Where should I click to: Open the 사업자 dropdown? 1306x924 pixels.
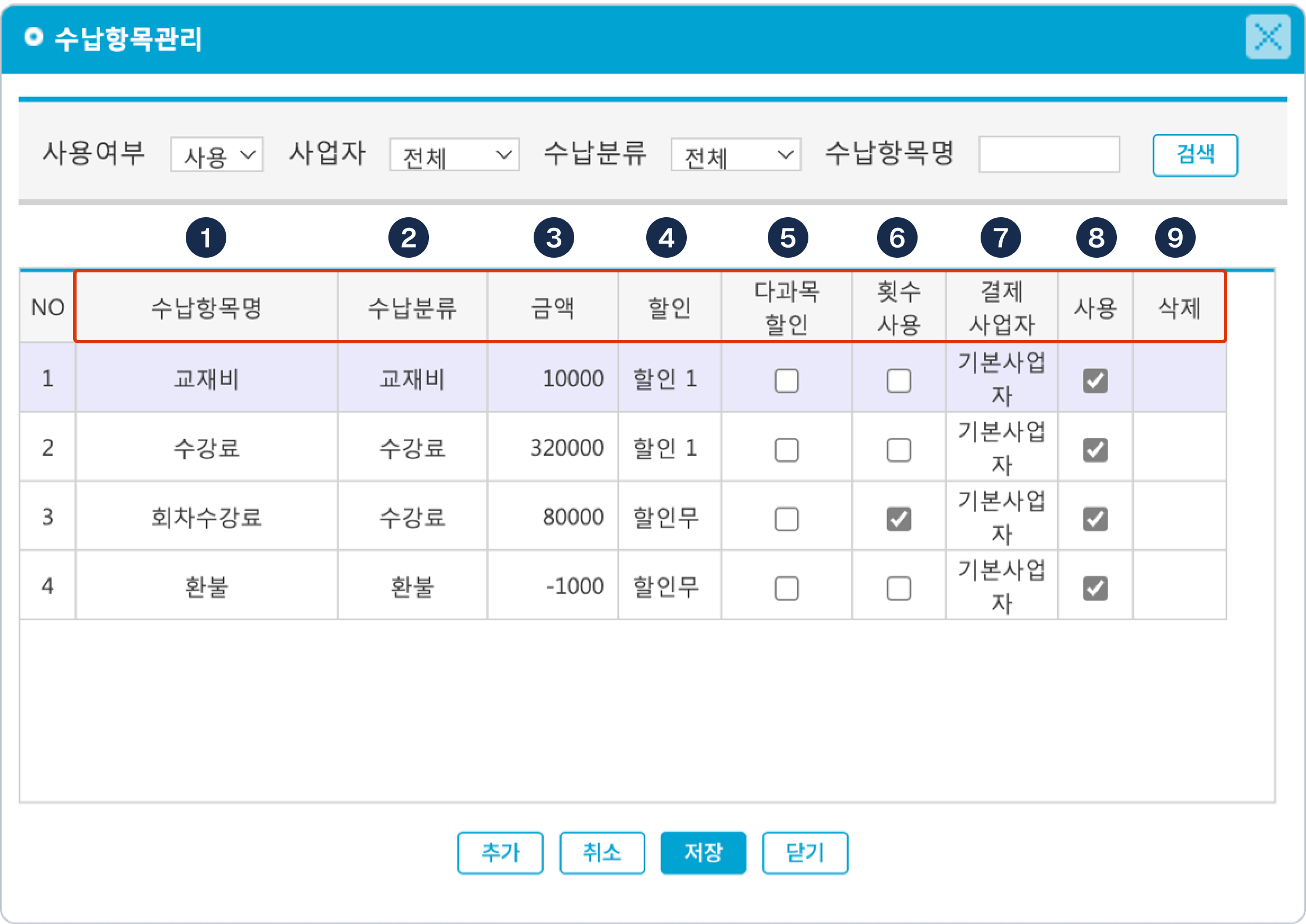click(454, 155)
